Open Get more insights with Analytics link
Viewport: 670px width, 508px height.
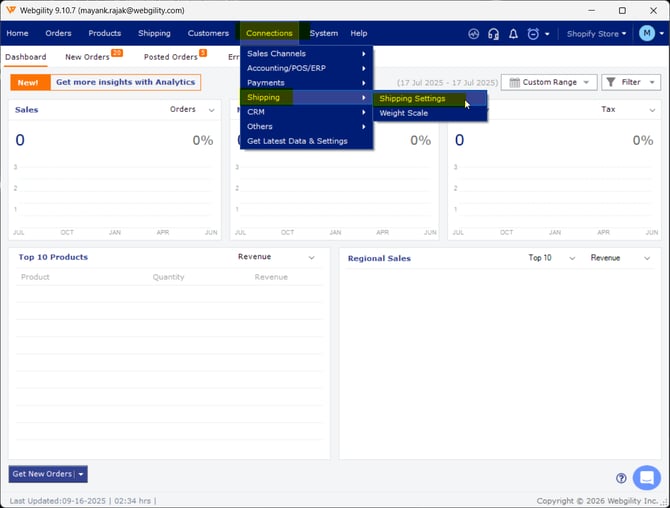click(125, 82)
